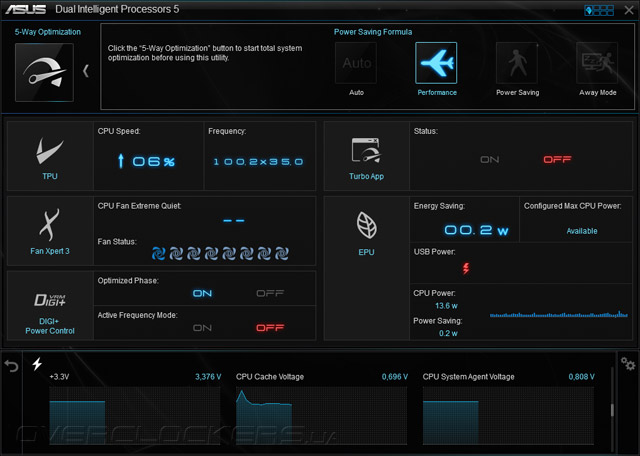The image size is (640, 456).
Task: Click the CPU Cache Voltage graph
Action: point(321,416)
